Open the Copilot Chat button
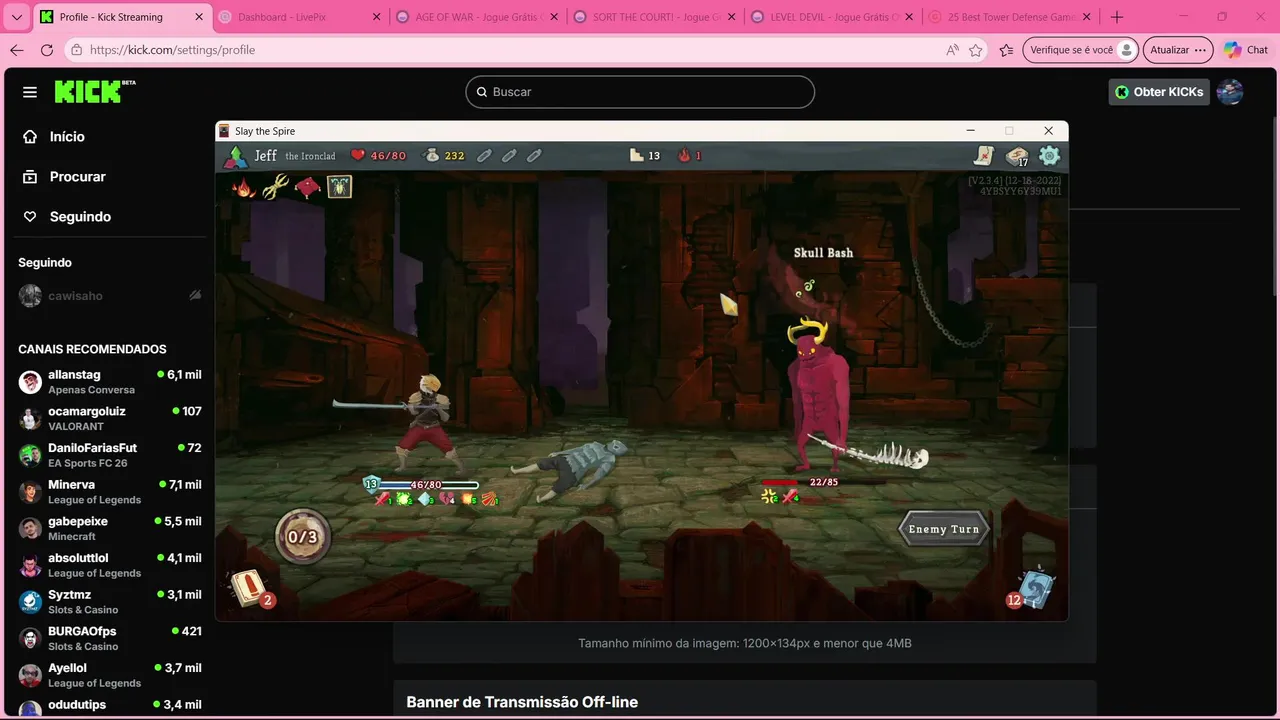The image size is (1280, 720). pyautogui.click(x=1246, y=50)
